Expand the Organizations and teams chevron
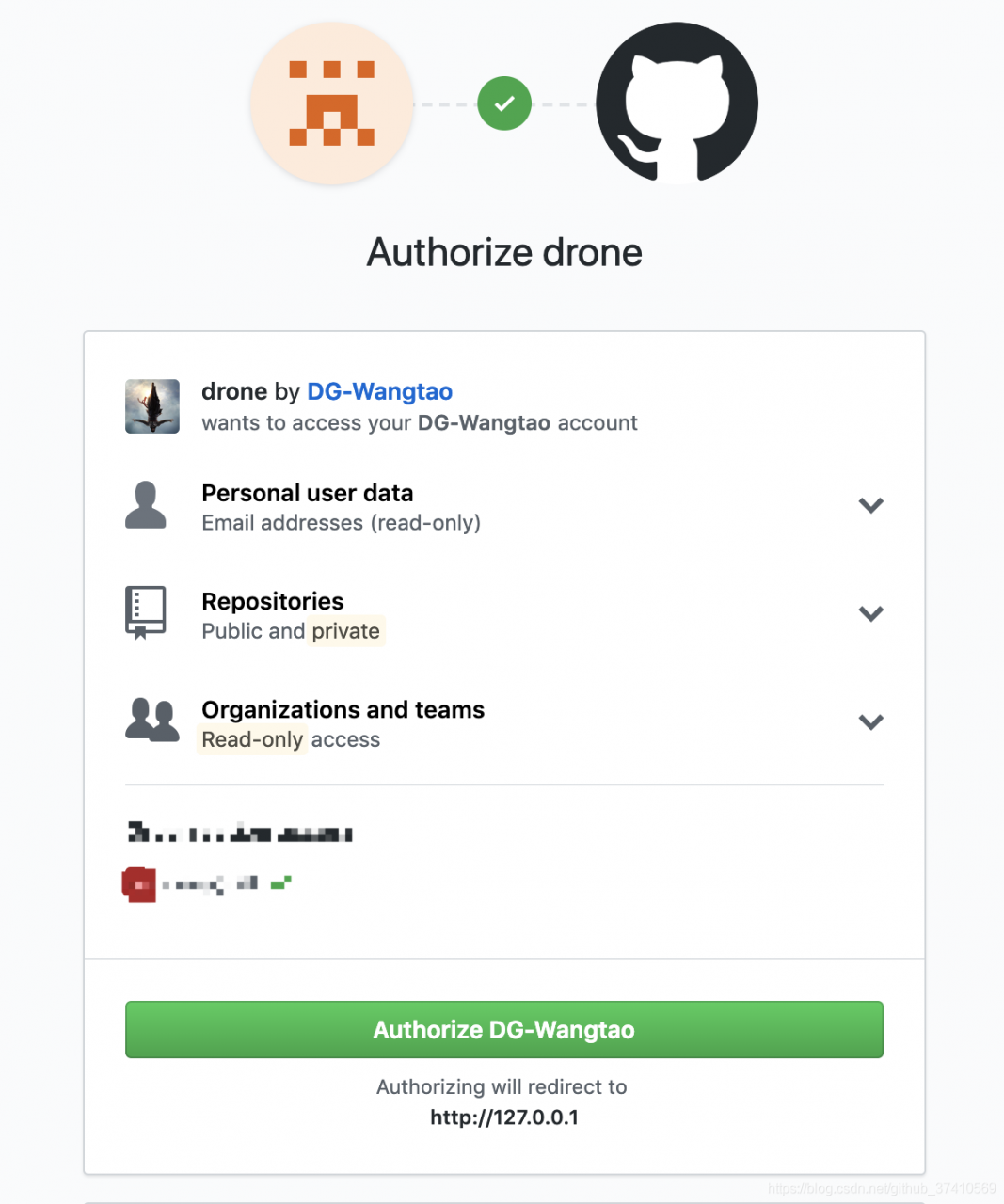The image size is (1004, 1204). pyautogui.click(x=871, y=721)
